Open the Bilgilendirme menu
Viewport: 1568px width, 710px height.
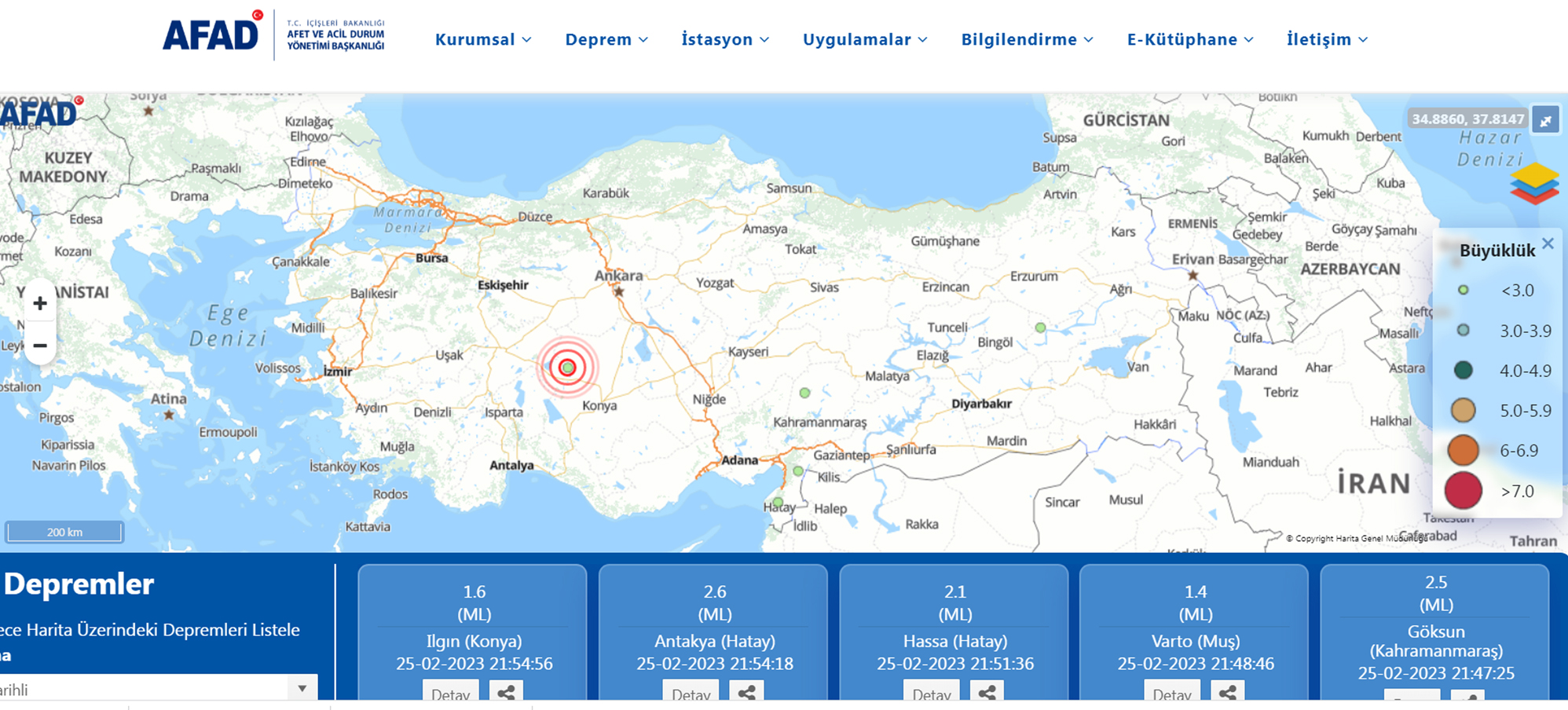tap(1028, 39)
